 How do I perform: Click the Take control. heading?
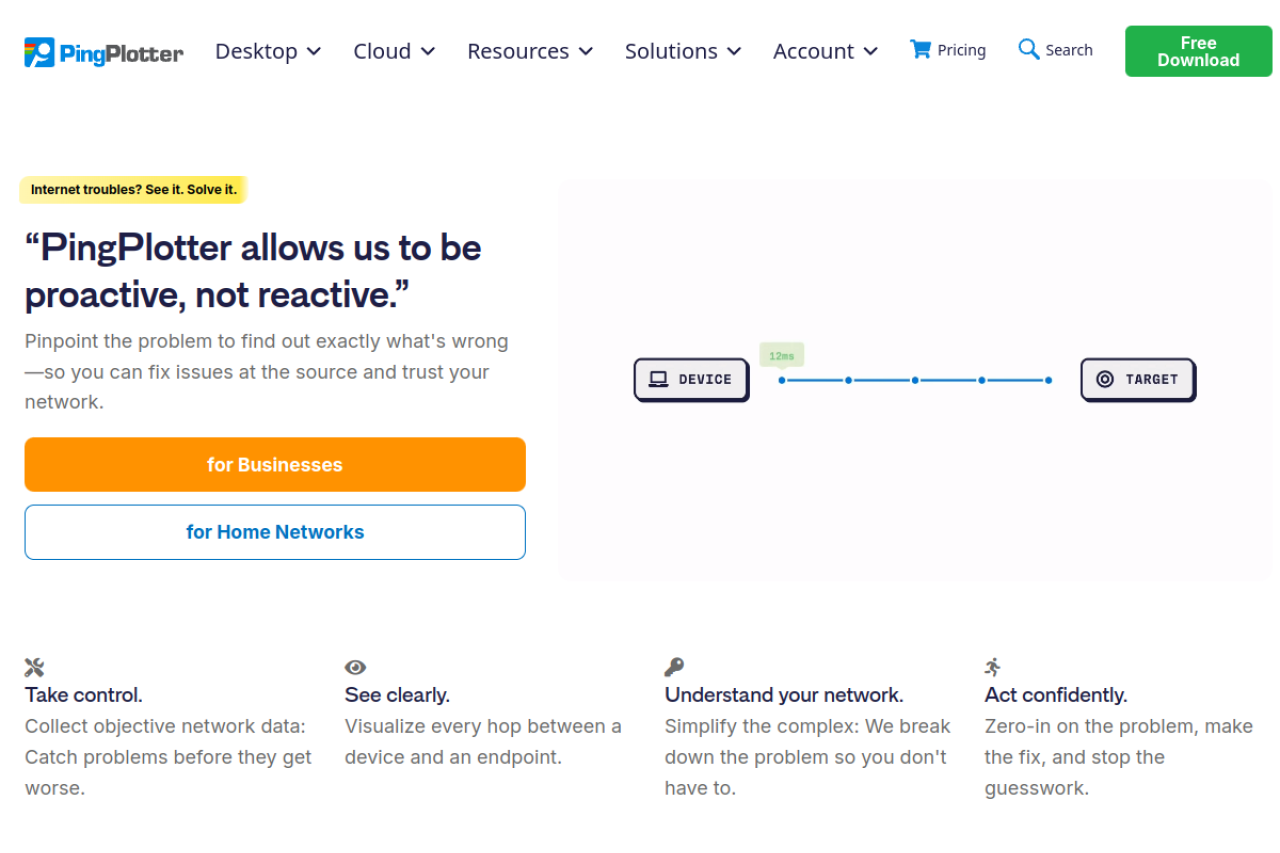coord(84,694)
